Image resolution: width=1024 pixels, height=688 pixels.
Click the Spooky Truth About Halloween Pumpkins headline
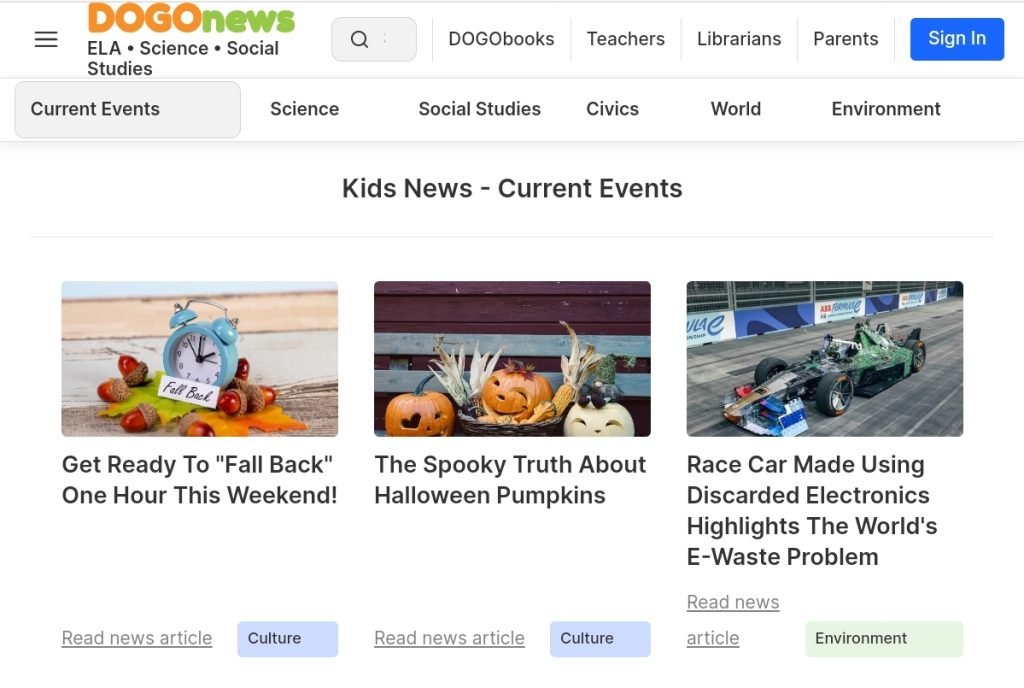tap(510, 480)
